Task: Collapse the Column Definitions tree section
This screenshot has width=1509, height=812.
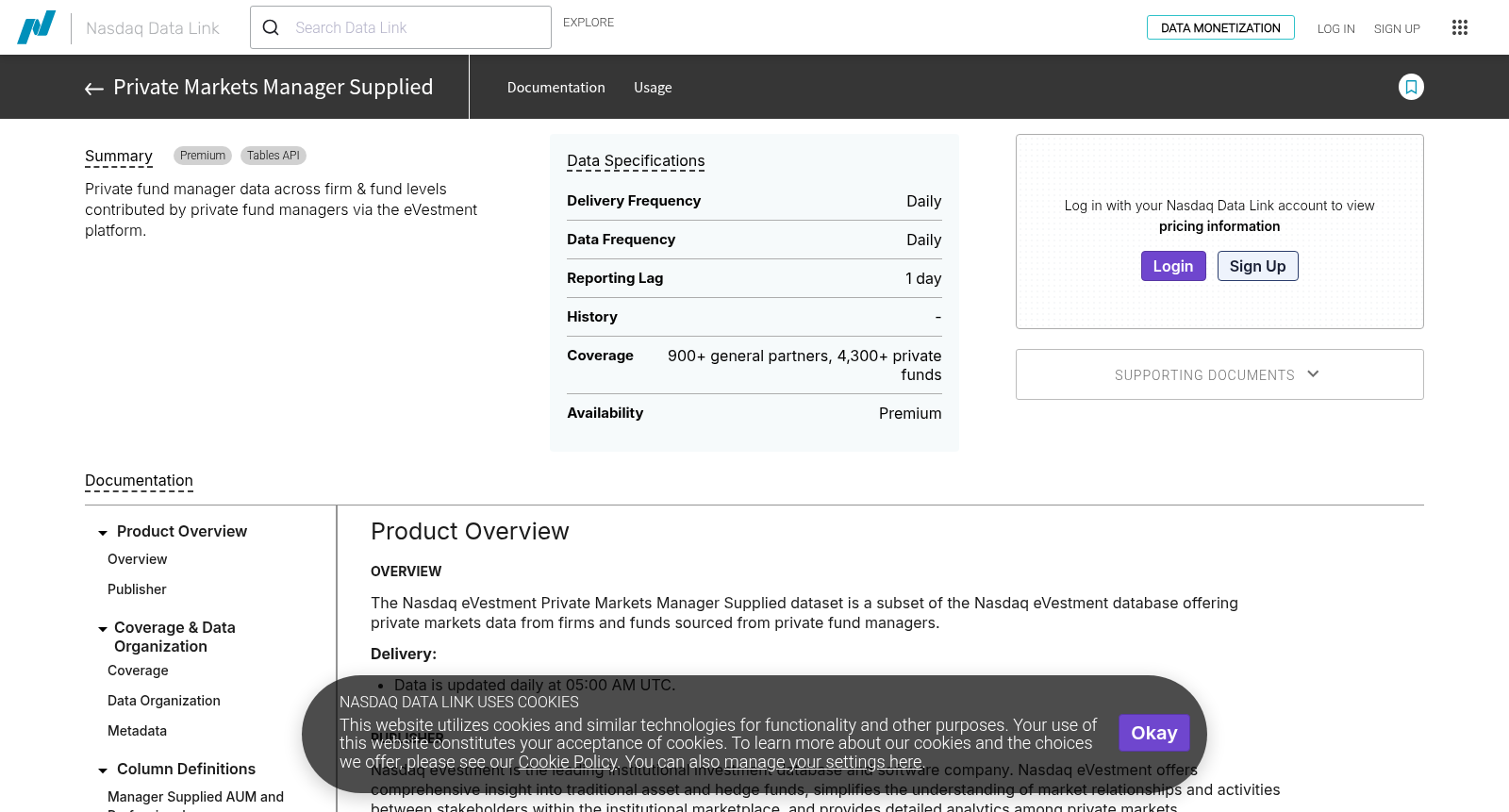Action: point(103,771)
